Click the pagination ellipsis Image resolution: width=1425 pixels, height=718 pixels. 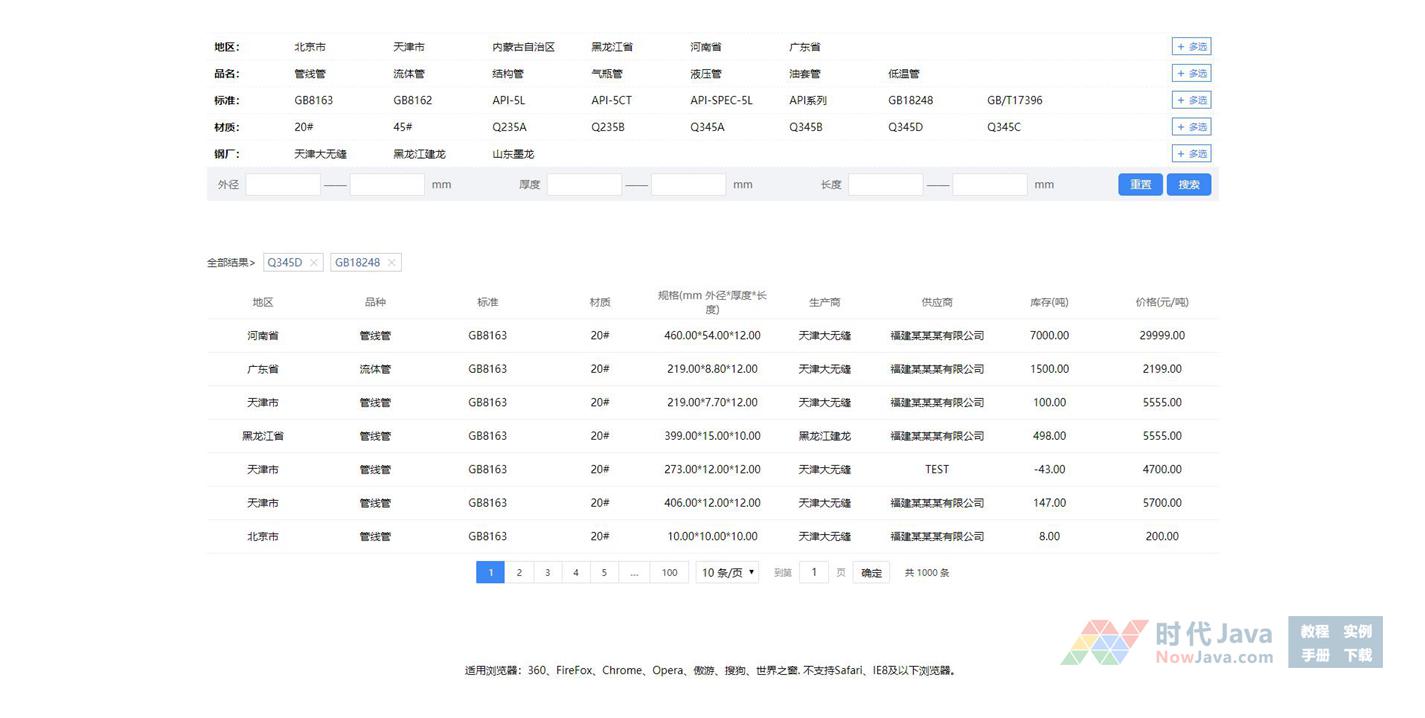coord(634,573)
